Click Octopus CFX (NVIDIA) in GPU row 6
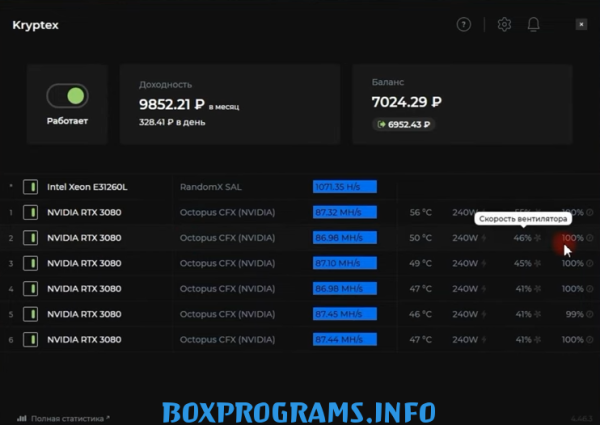600x425 pixels. (x=227, y=340)
